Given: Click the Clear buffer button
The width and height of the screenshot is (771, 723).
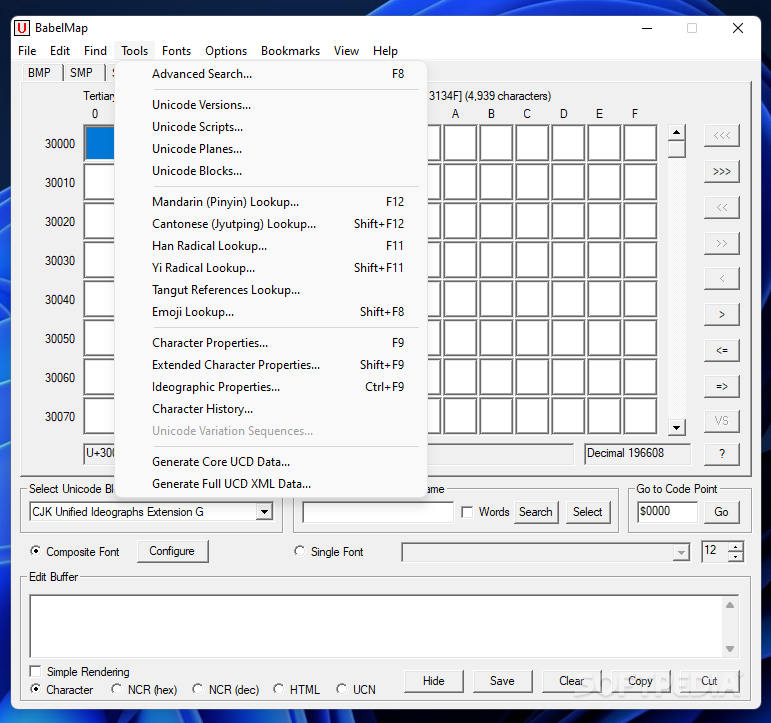Looking at the screenshot, I should [x=571, y=681].
